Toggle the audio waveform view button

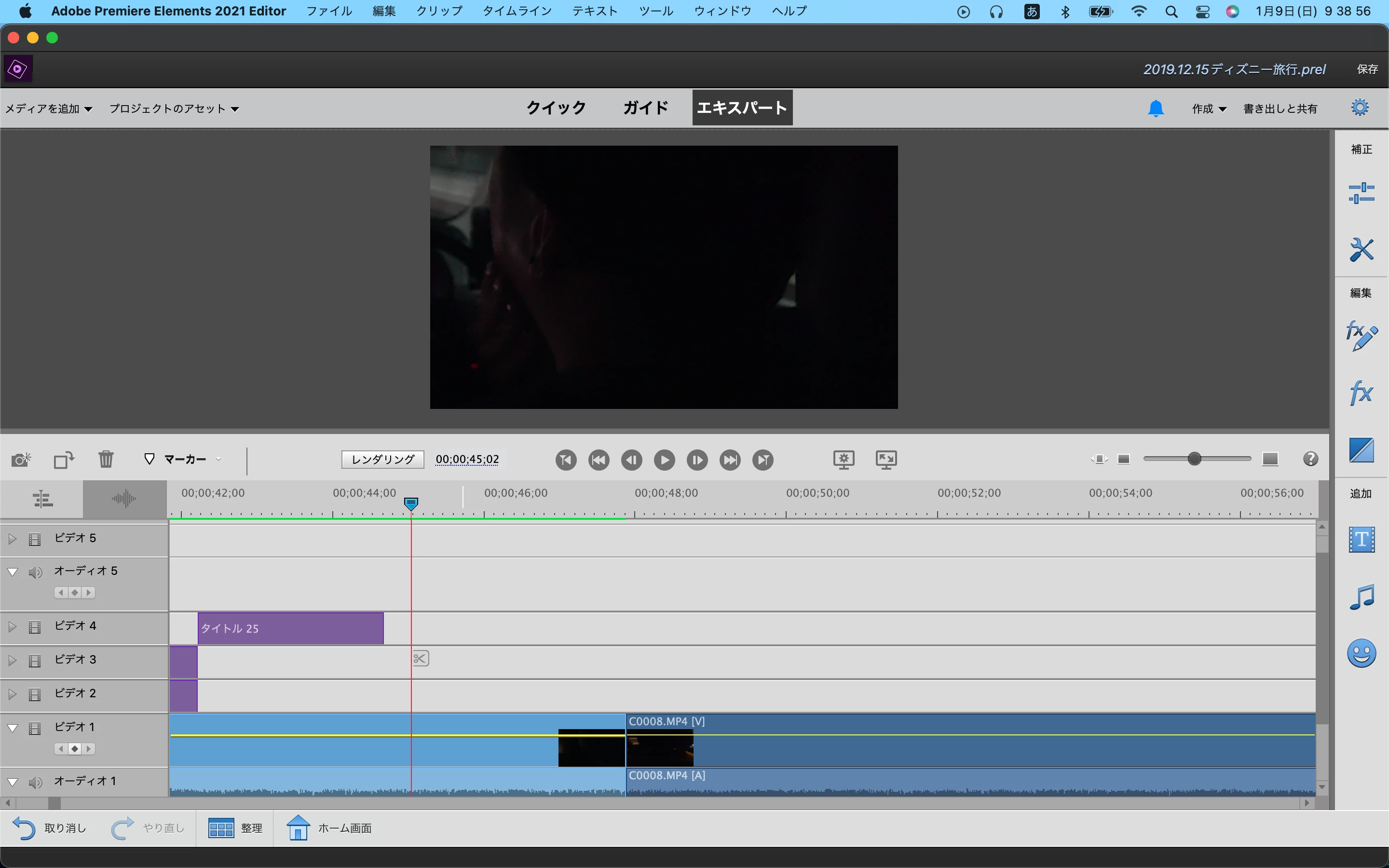[x=124, y=498]
